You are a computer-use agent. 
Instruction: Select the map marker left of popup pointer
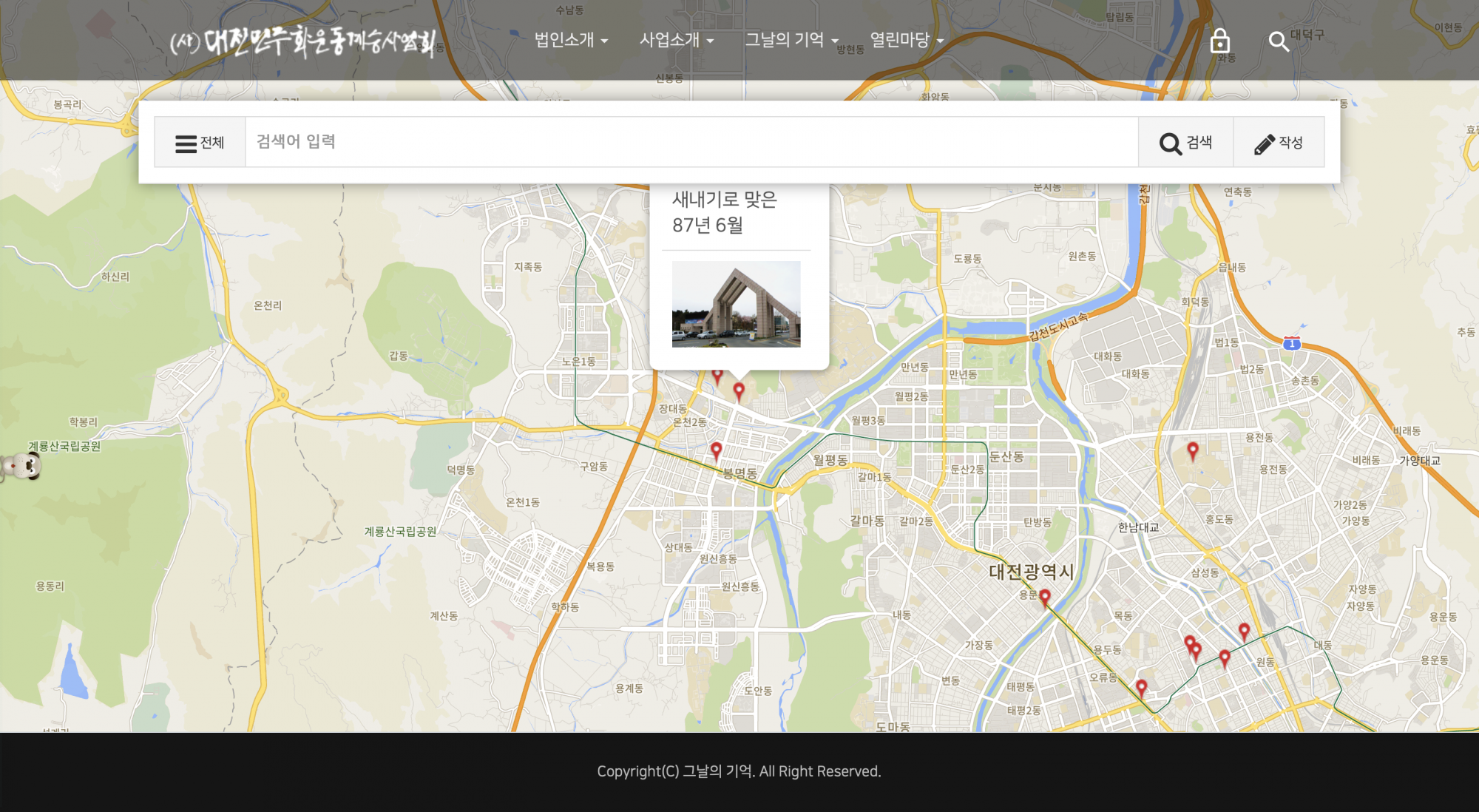pyautogui.click(x=717, y=376)
